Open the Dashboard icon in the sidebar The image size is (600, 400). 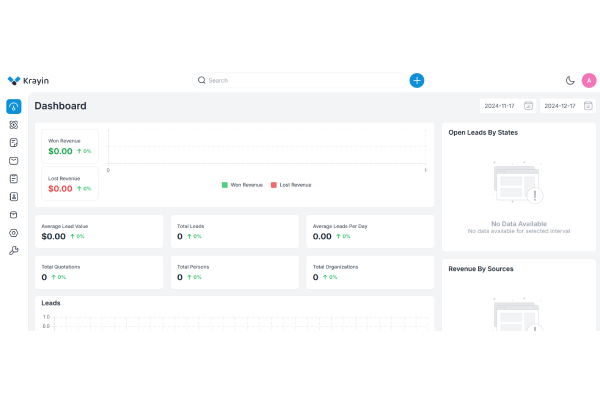click(14, 107)
